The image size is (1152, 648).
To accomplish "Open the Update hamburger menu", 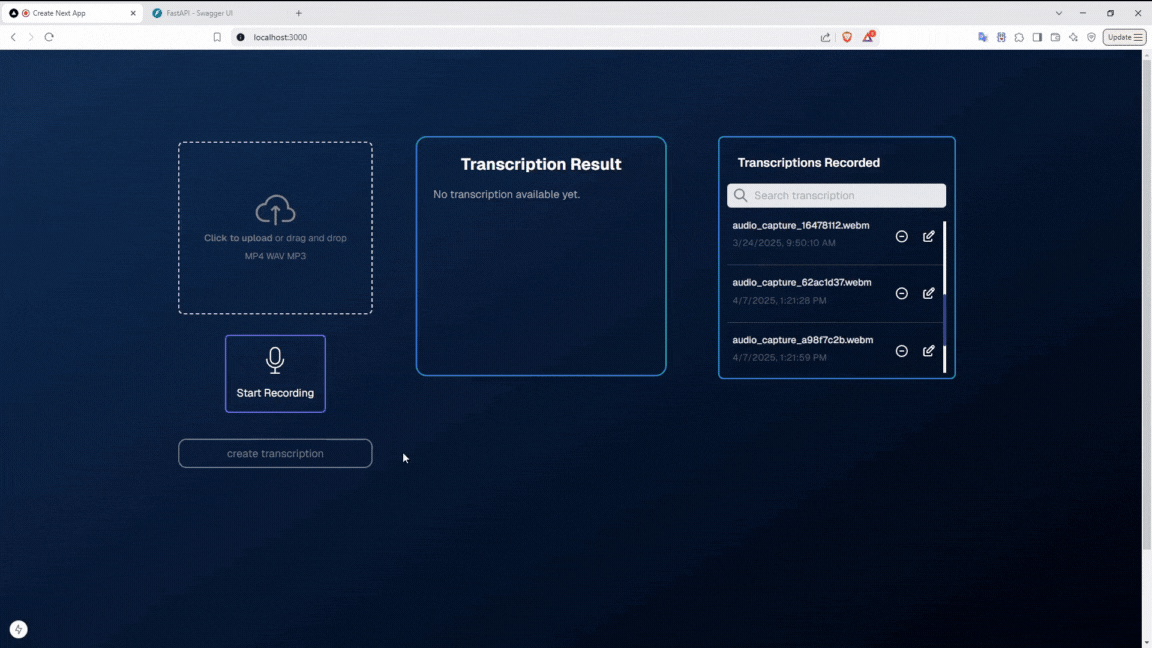I will tap(1124, 37).
